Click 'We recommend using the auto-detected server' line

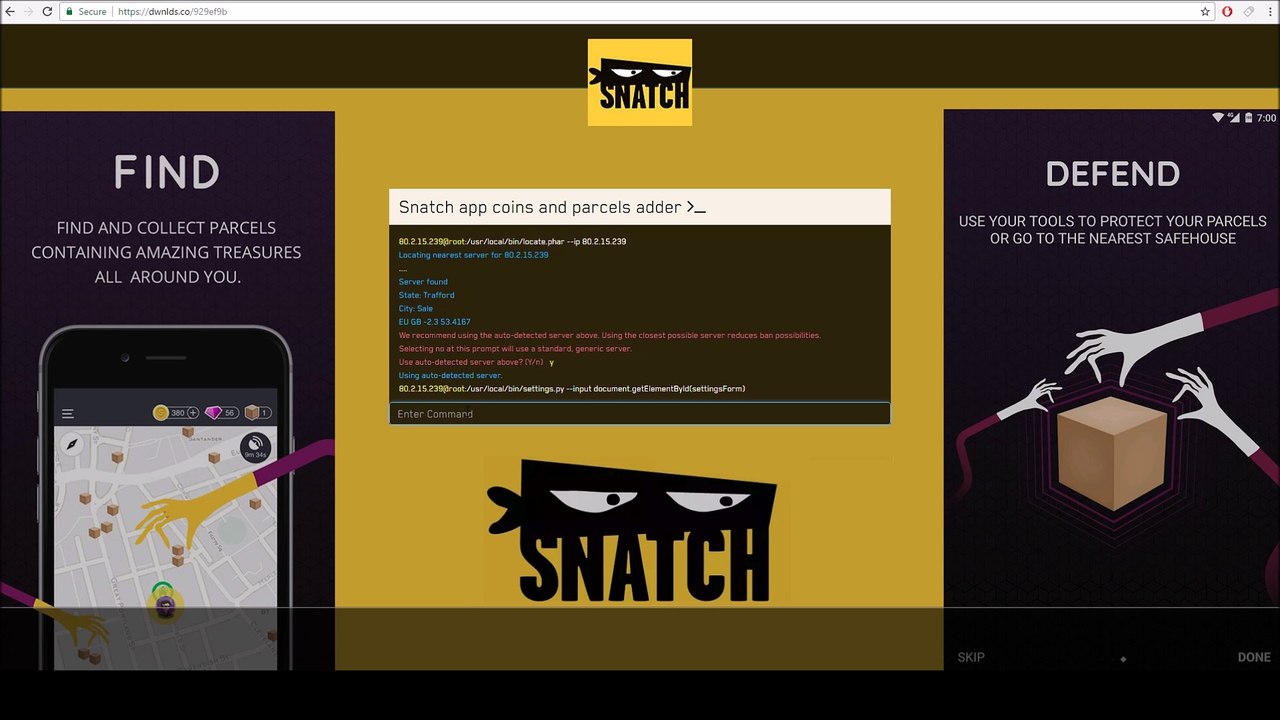(609, 335)
